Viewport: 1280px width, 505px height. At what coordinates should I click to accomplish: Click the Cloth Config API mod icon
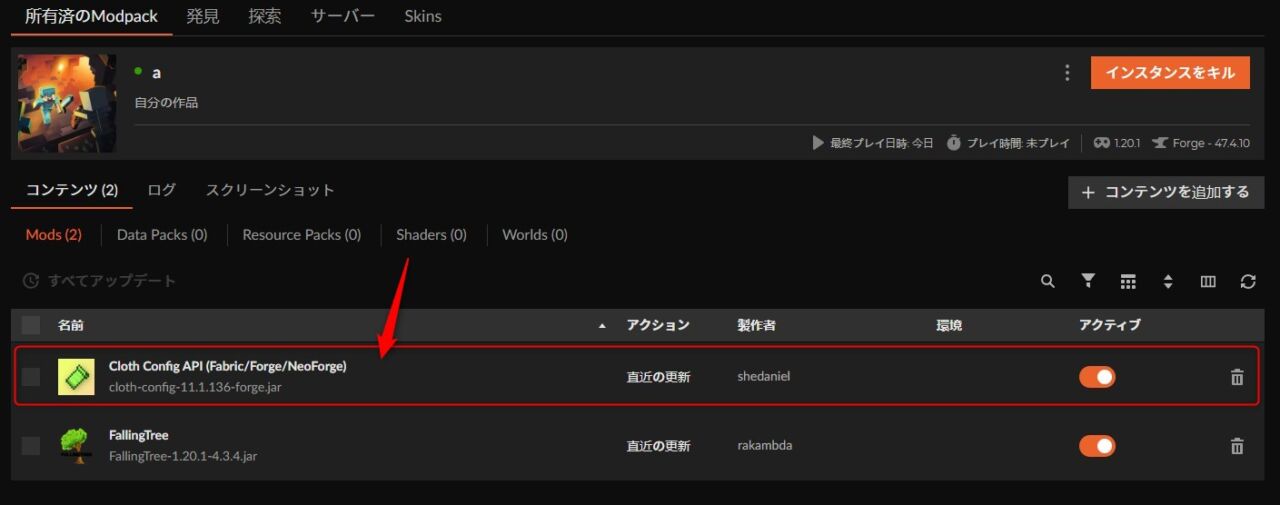tap(76, 376)
